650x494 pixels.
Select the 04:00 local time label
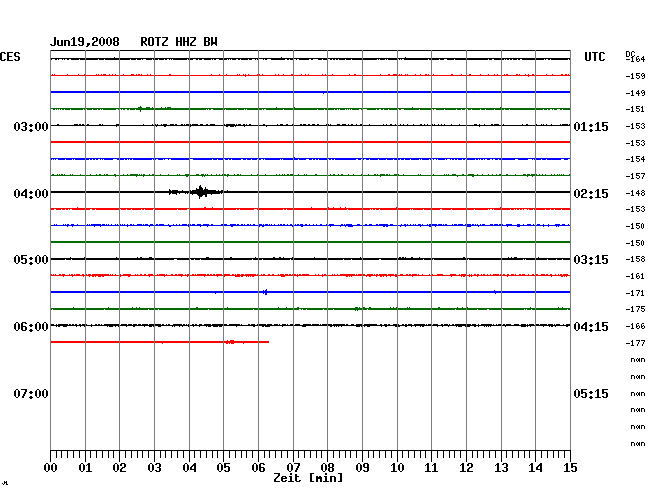(31, 194)
